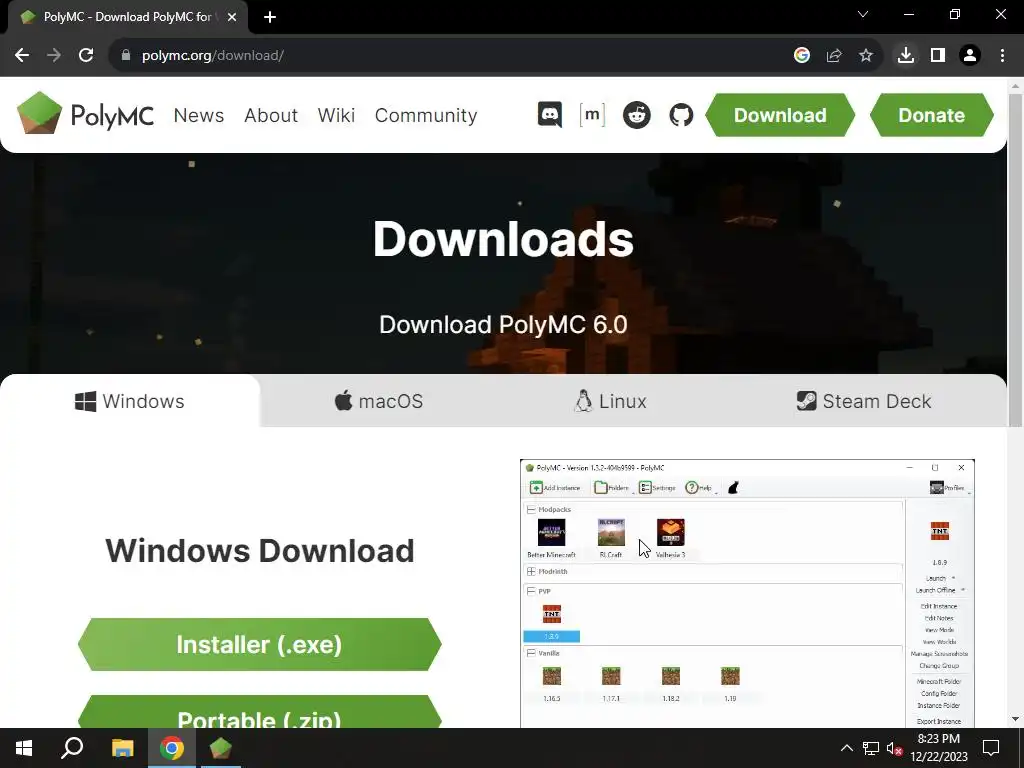
Task: Open the Wiki menu item
Action: 336,115
